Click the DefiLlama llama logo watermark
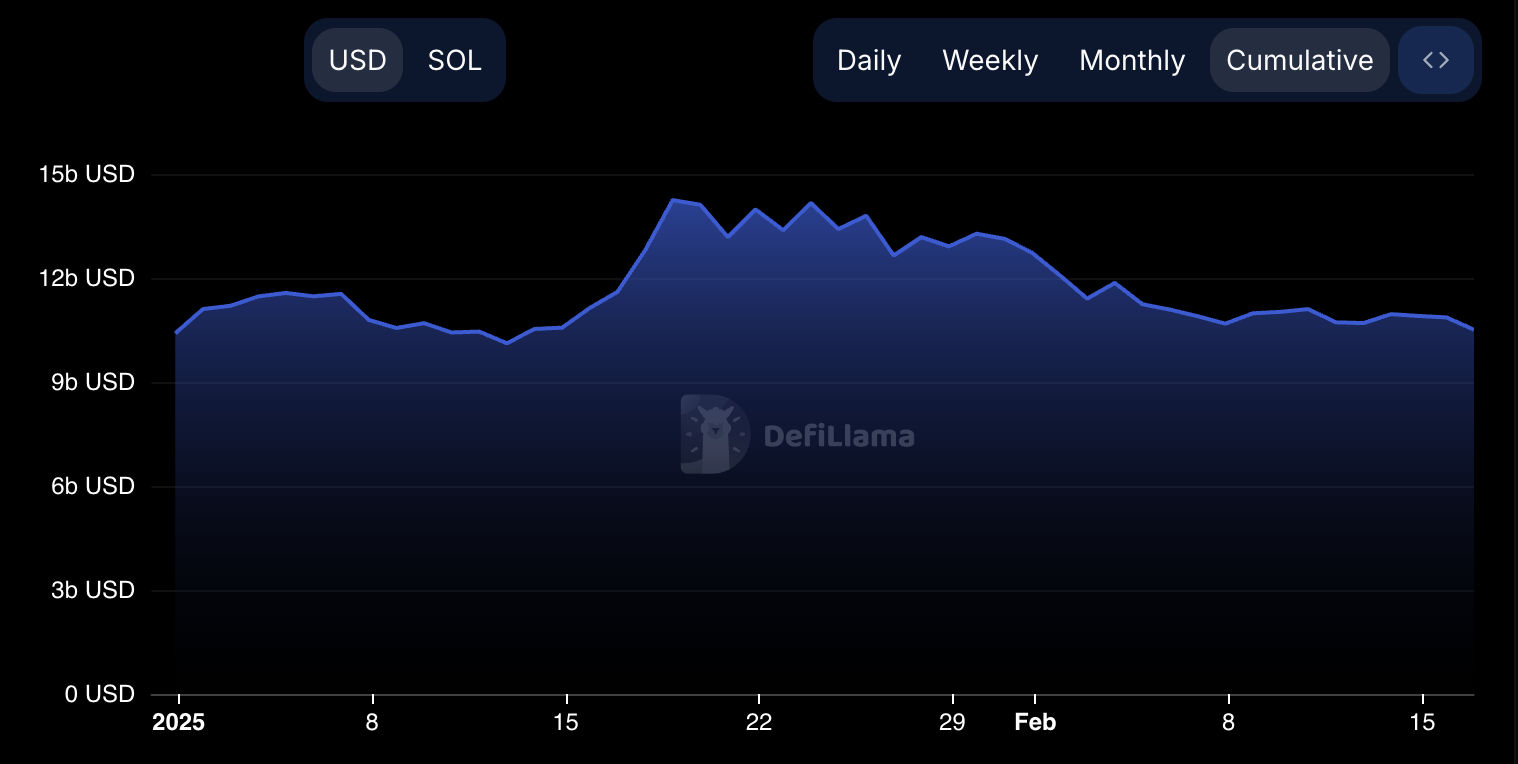 click(715, 434)
